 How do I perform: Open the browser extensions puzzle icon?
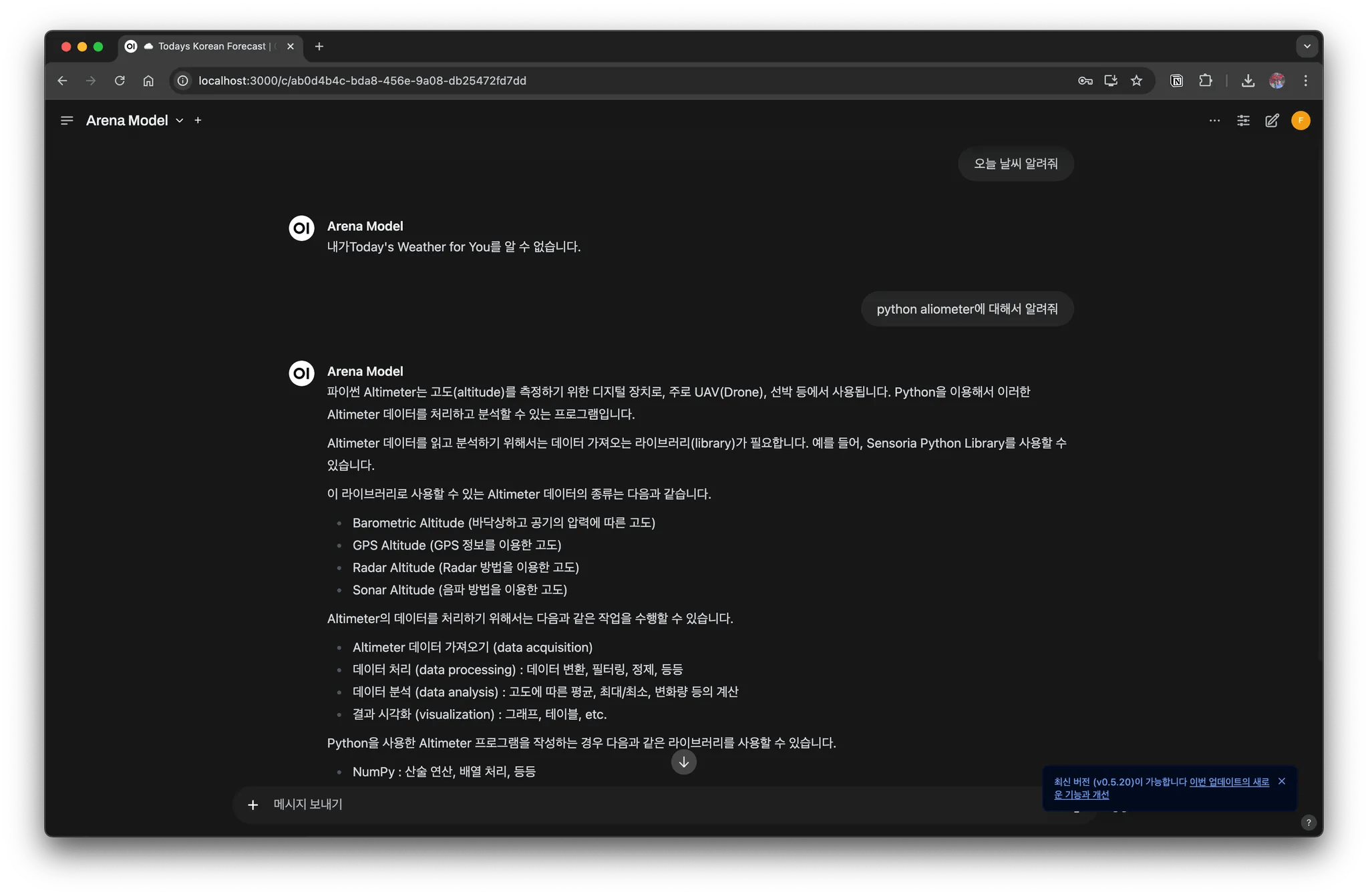coord(1205,81)
